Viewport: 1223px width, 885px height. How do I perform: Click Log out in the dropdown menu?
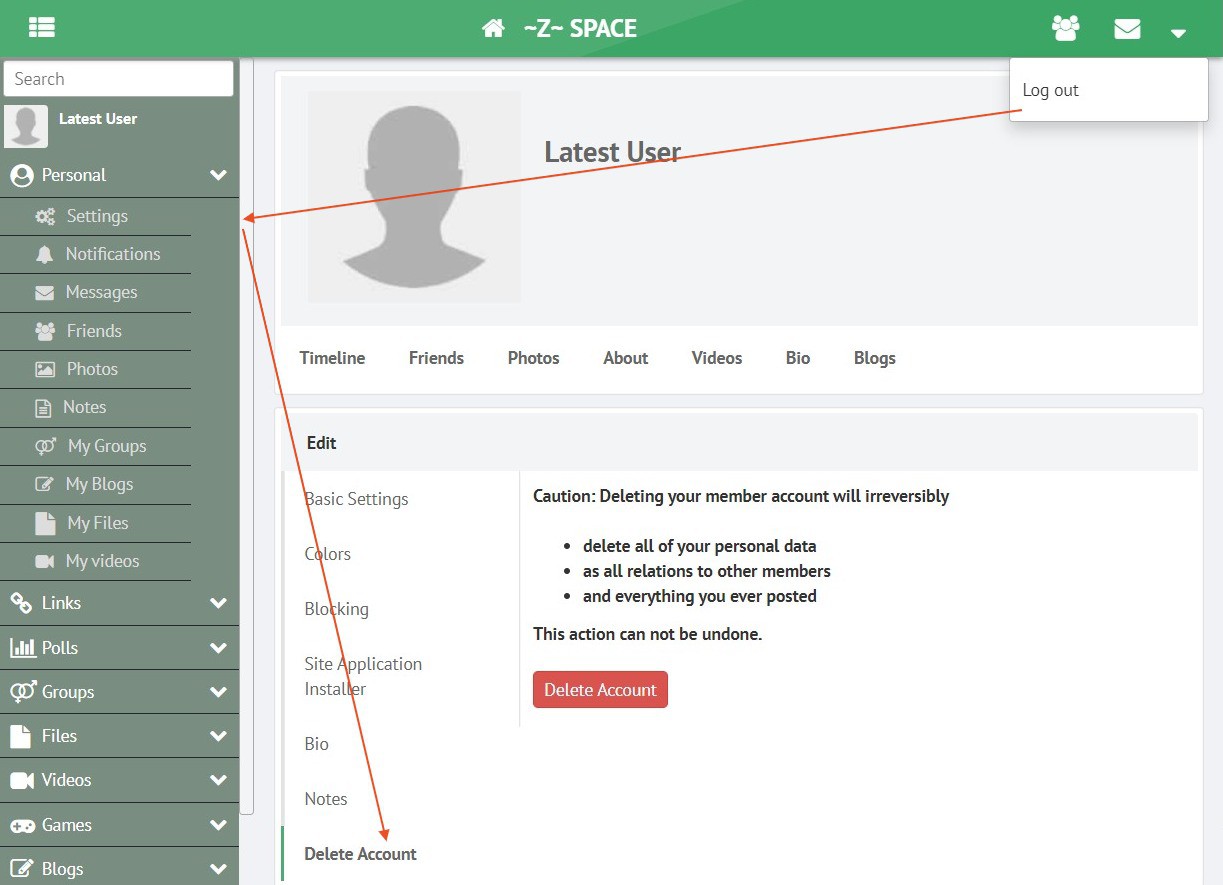(1050, 90)
